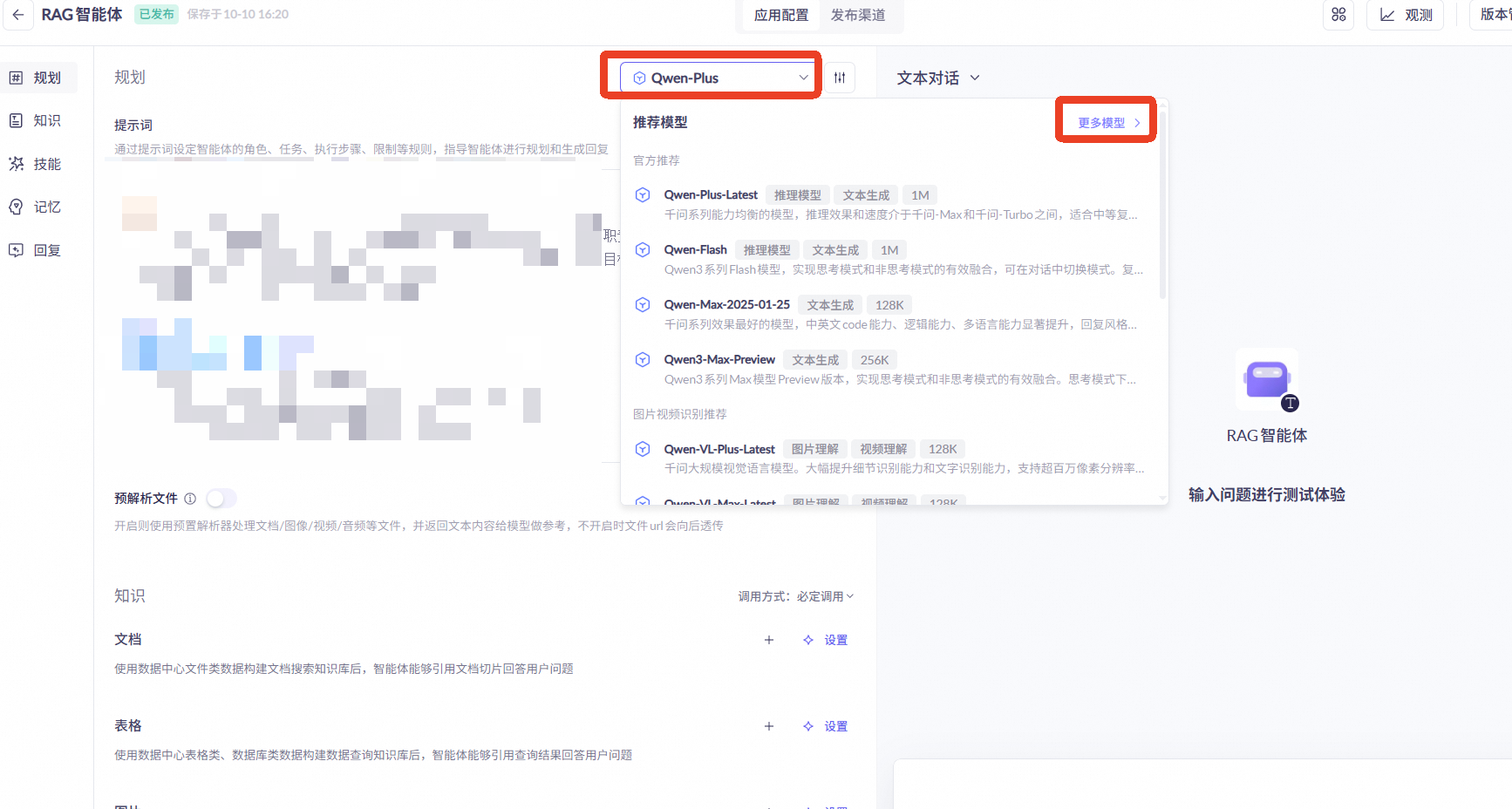Click the 输入问题进行测试体验 text

pyautogui.click(x=1267, y=494)
